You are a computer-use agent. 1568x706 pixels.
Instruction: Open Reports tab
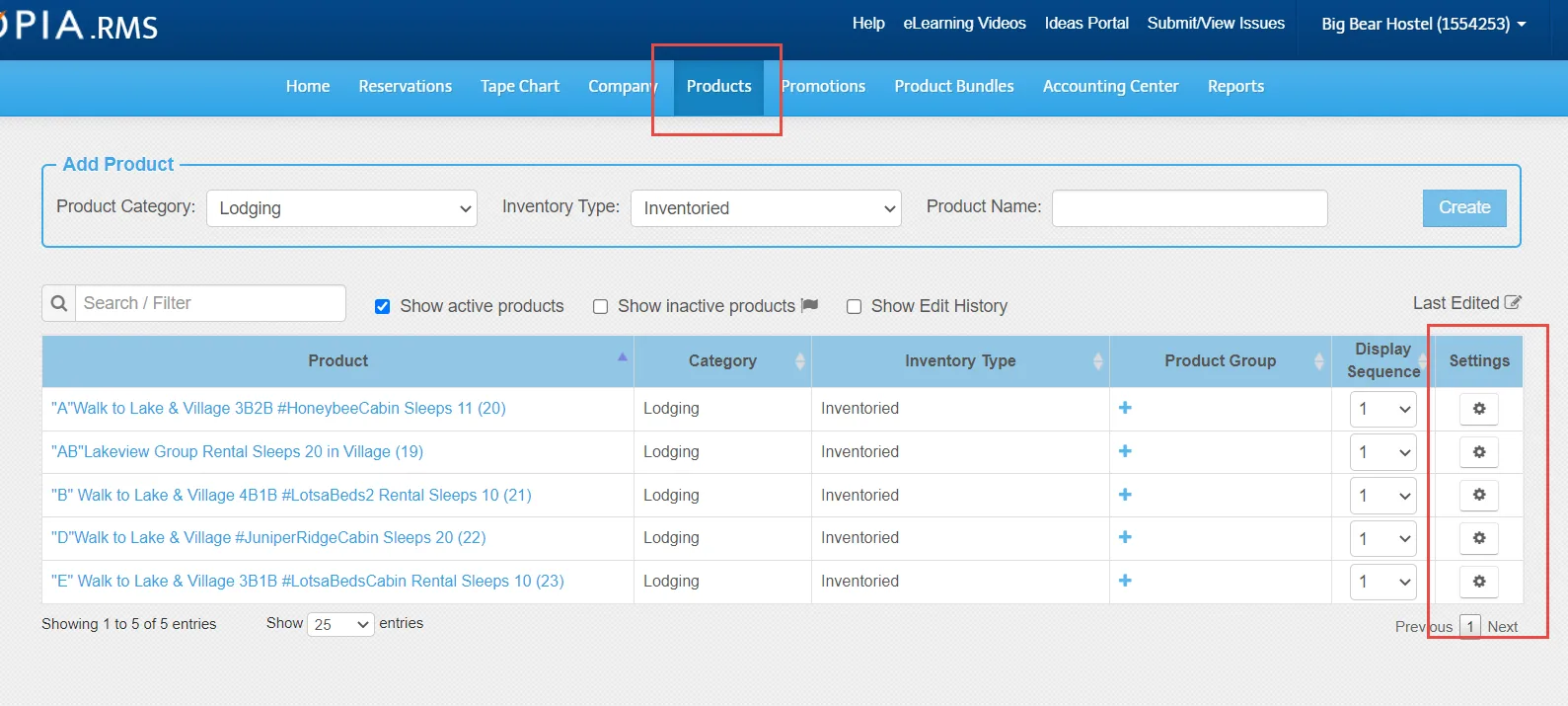[1235, 86]
